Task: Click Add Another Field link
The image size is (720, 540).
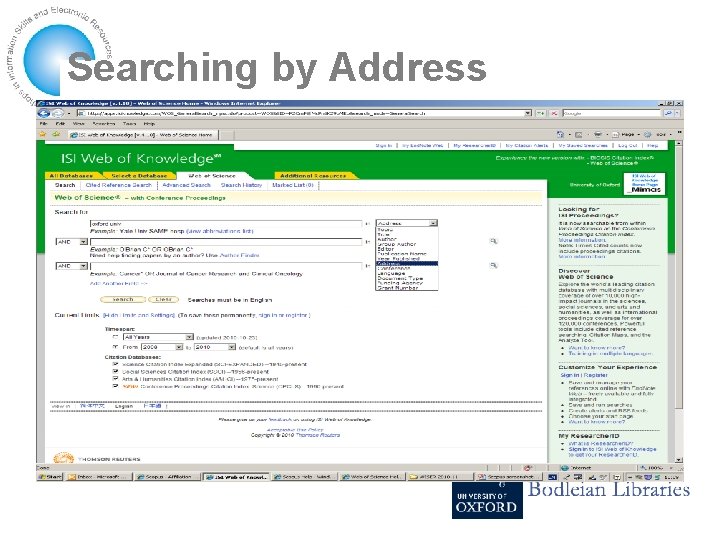Action: [118, 283]
